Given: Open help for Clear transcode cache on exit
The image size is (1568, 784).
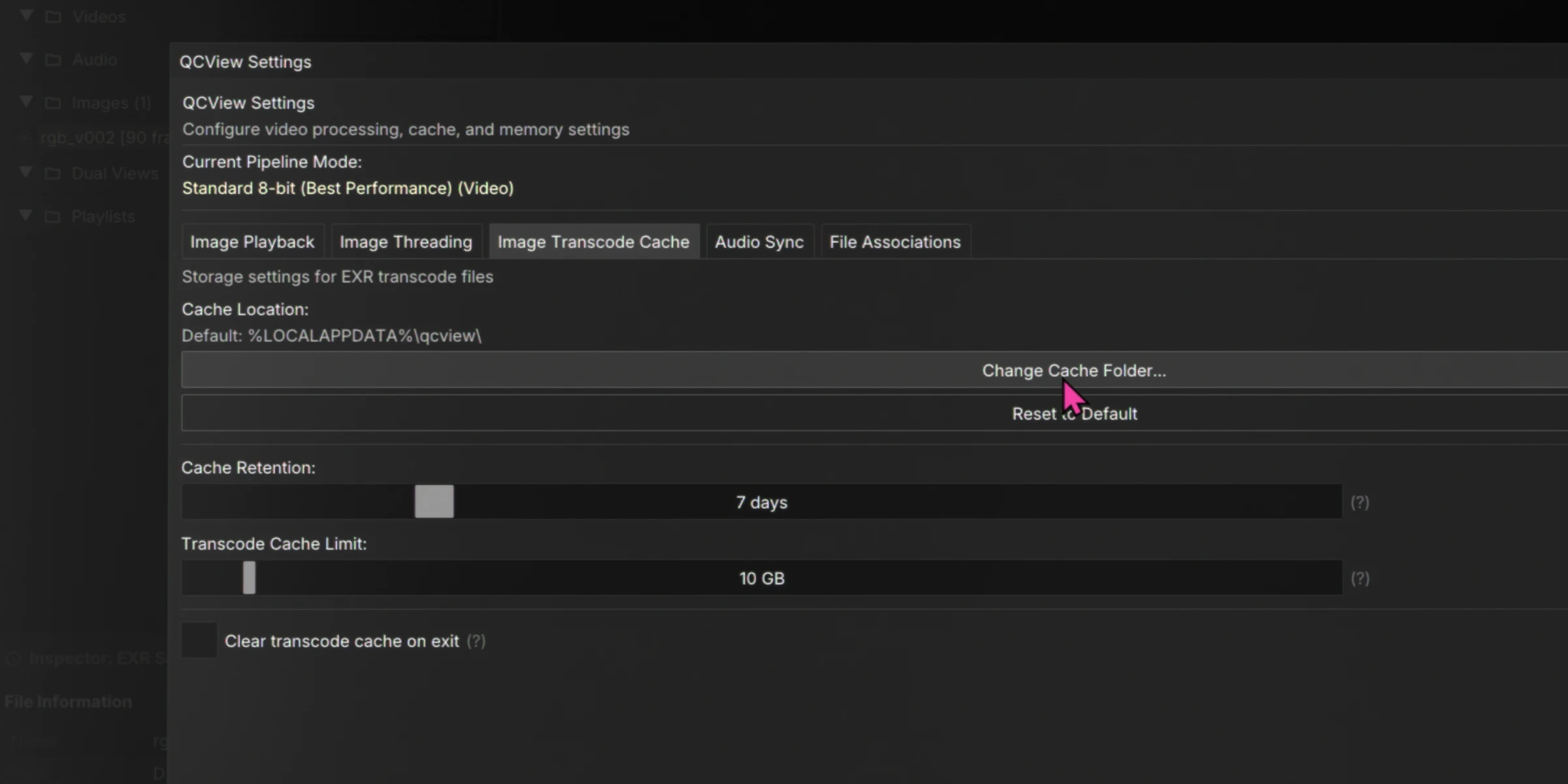Looking at the screenshot, I should pyautogui.click(x=476, y=642).
